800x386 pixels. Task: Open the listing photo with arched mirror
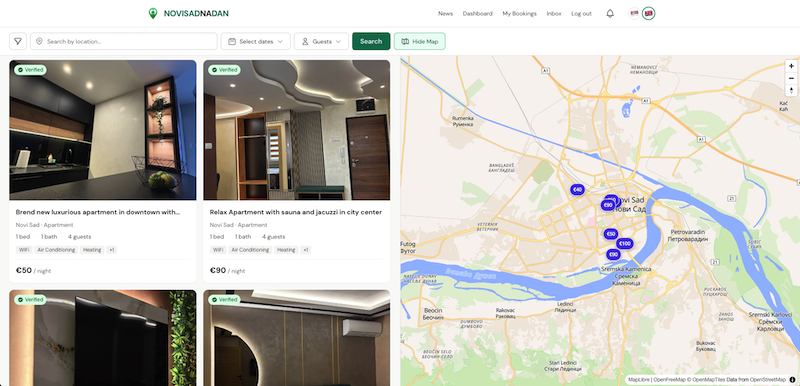(x=296, y=338)
